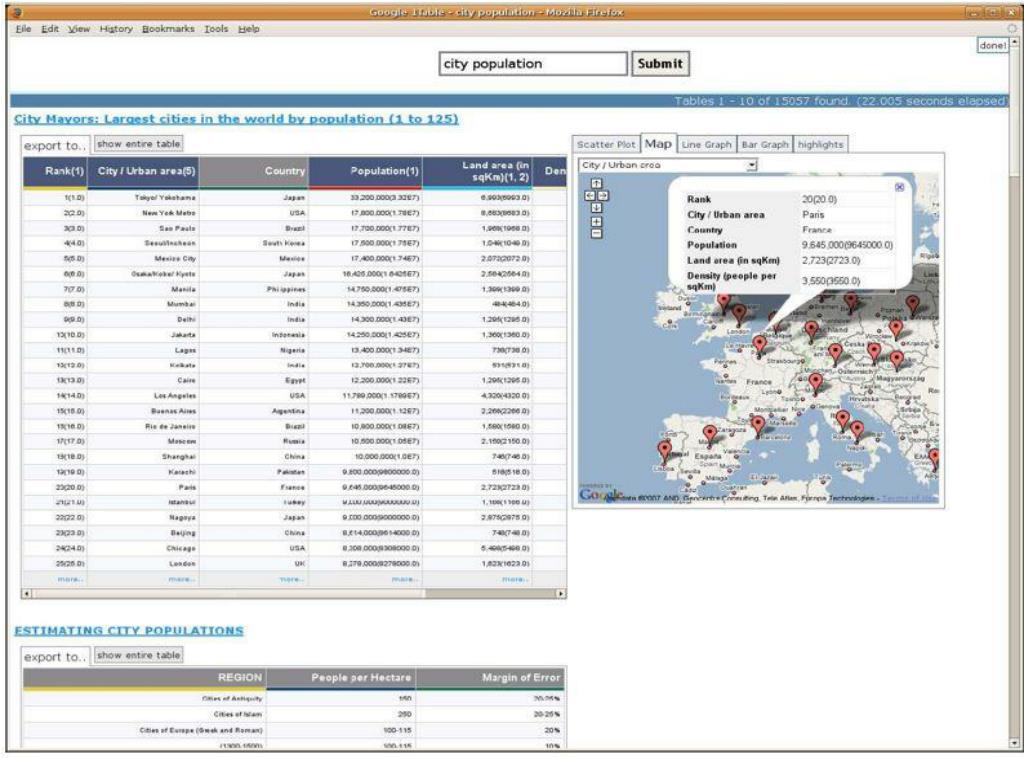Click show entire table for Estimating table
Image resolution: width=1024 pixels, height=768 pixels.
(x=138, y=655)
